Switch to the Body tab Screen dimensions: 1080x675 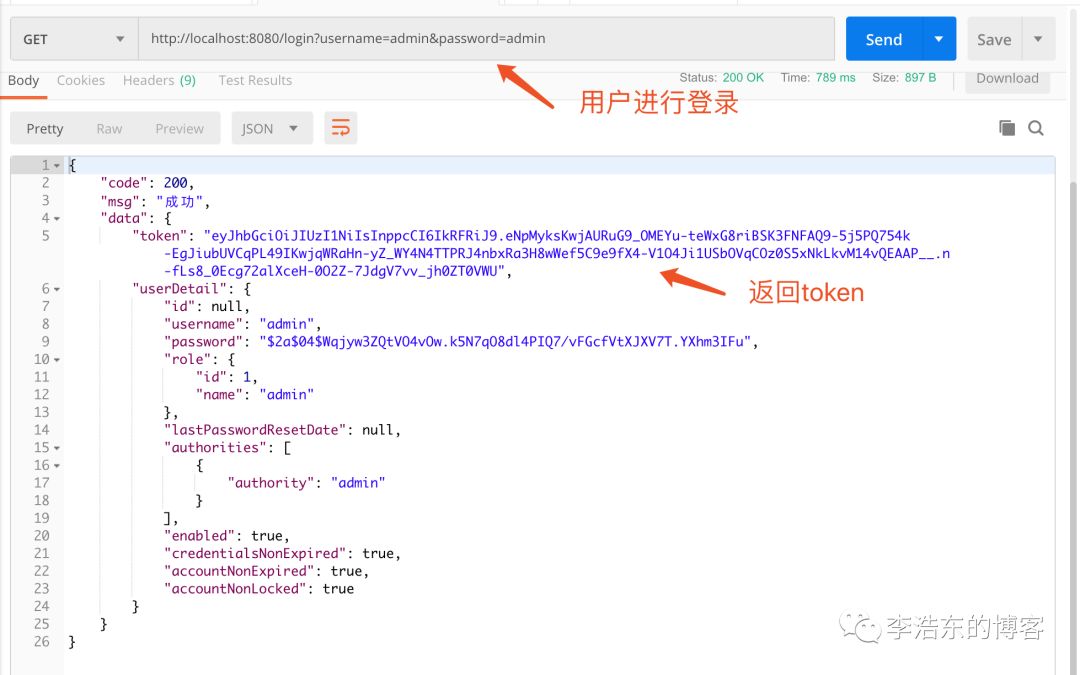23,81
